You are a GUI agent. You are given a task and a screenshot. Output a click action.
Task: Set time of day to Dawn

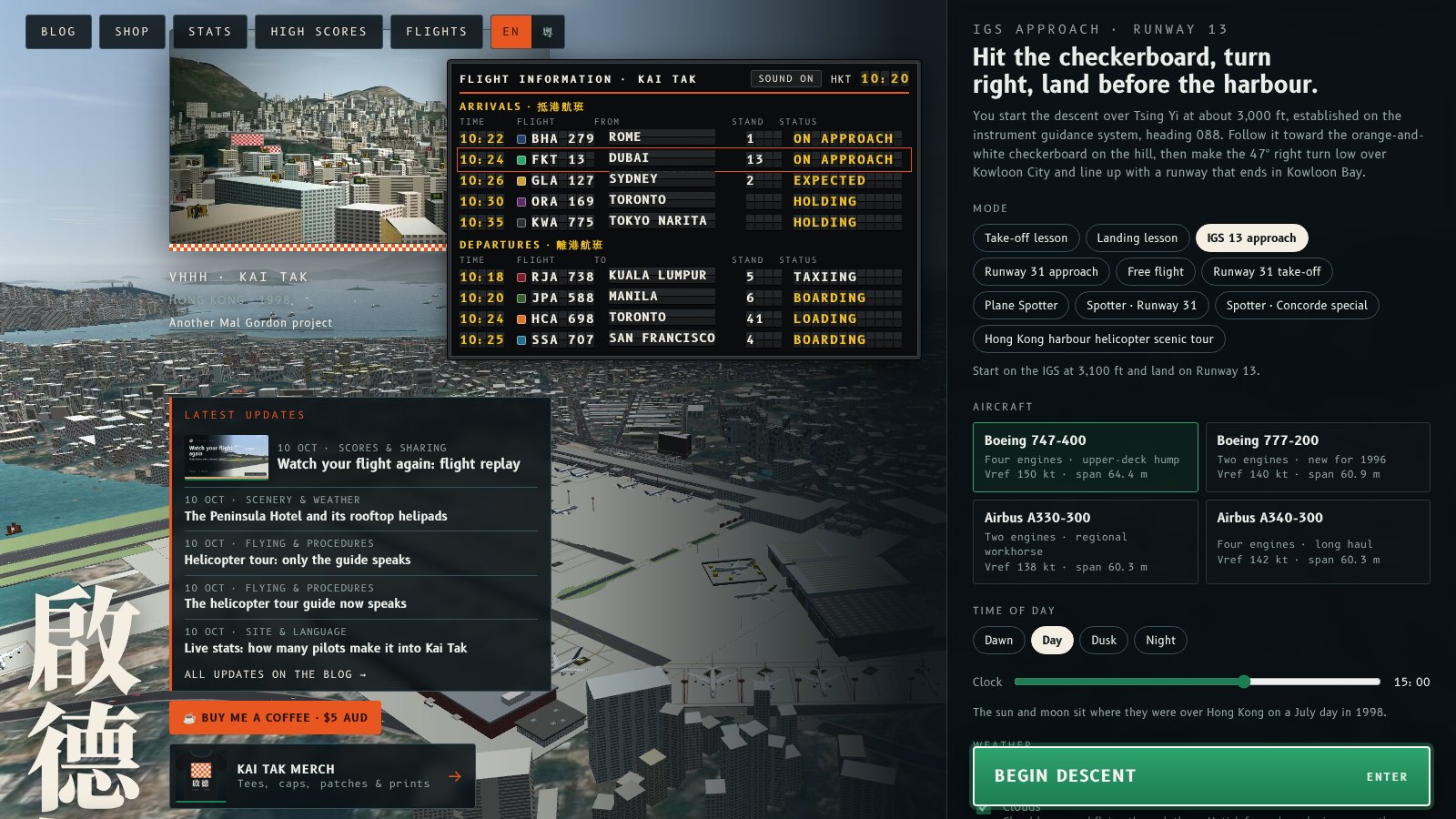998,641
